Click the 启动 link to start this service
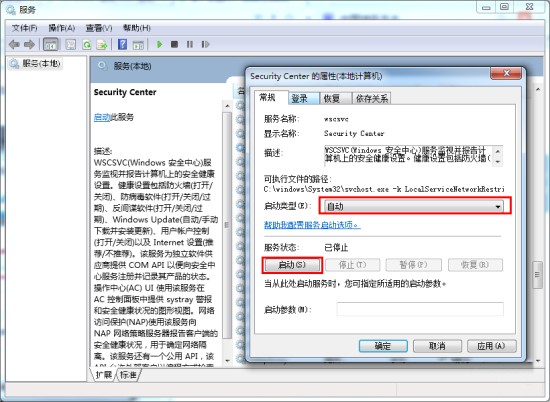Image resolution: width=550 pixels, height=402 pixels. (102, 117)
